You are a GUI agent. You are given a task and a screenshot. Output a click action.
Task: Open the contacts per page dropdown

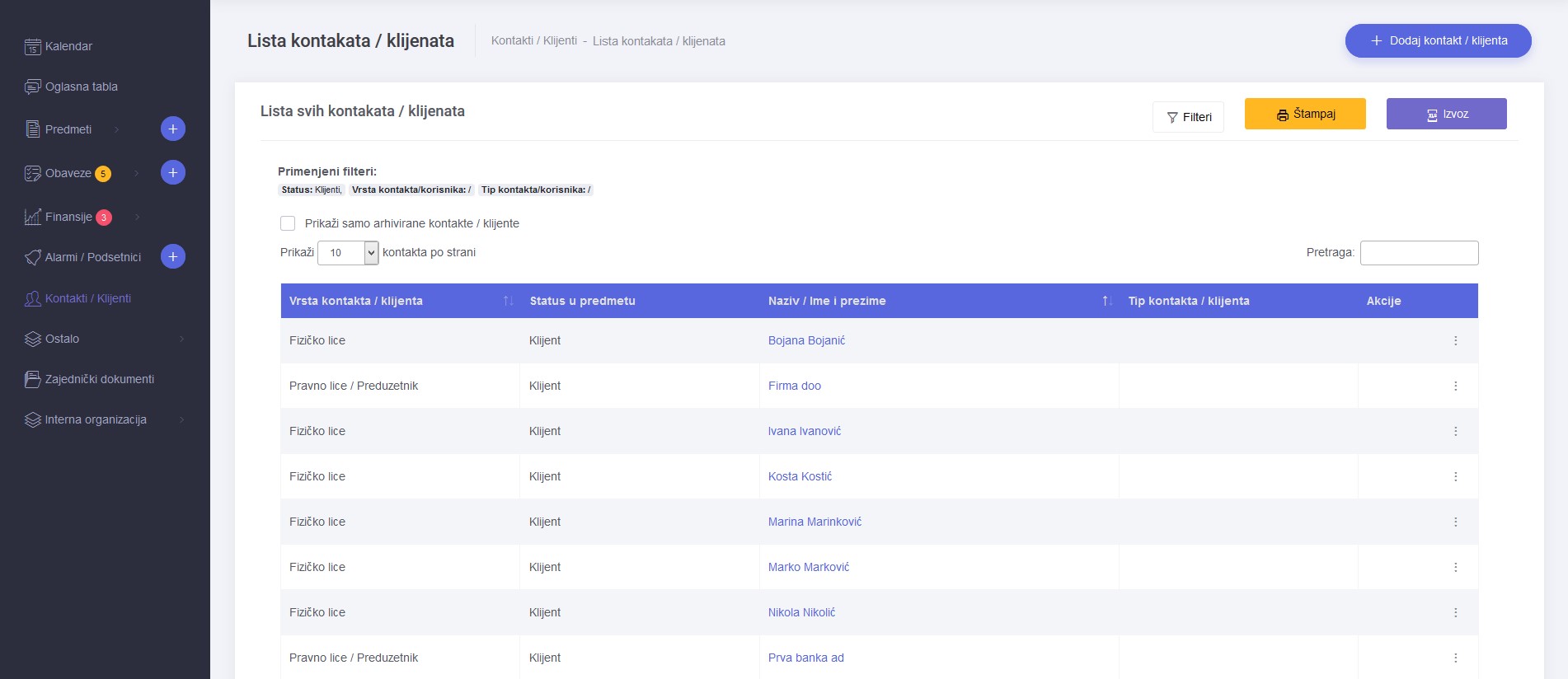coord(348,253)
